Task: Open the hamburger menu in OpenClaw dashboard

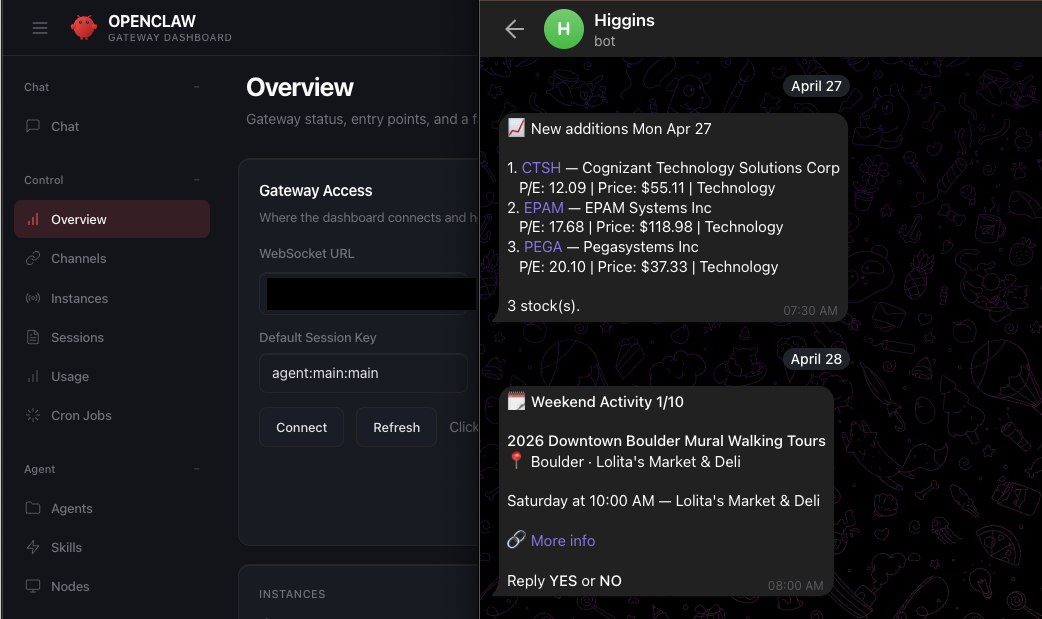Action: (x=40, y=28)
